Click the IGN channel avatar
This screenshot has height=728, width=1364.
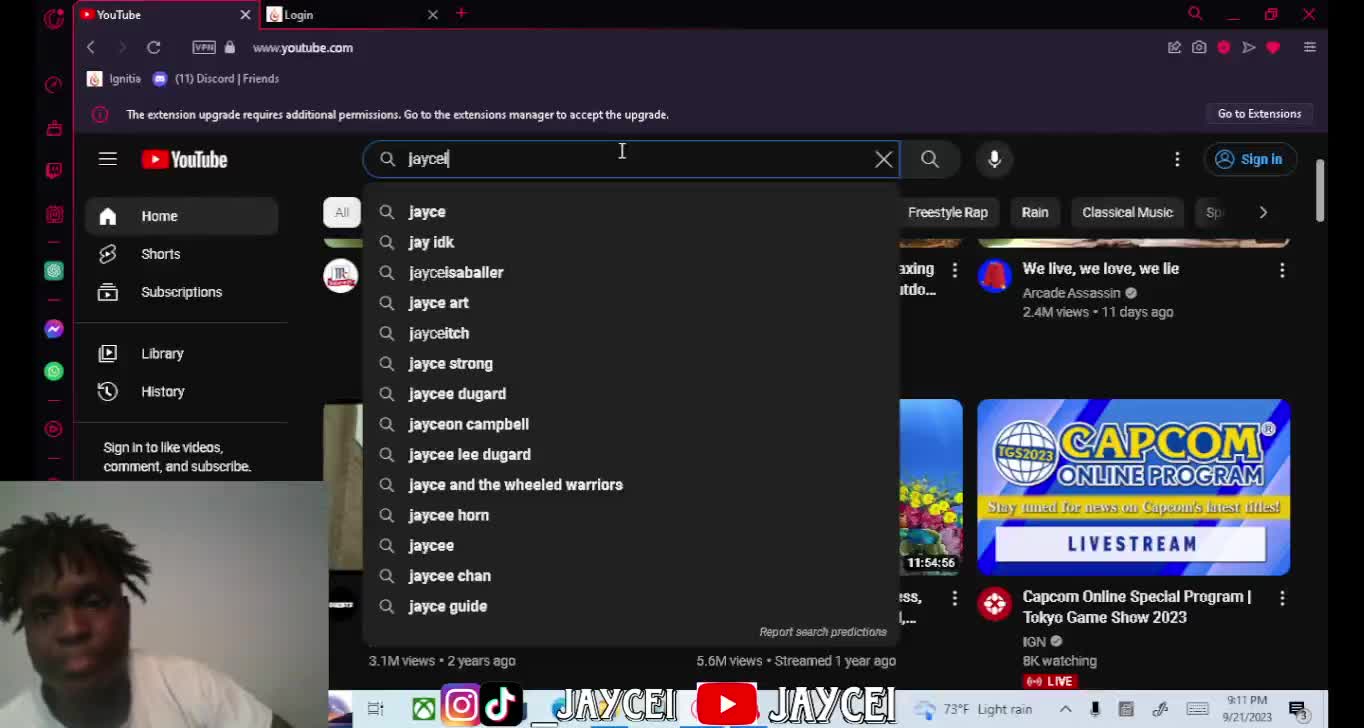pos(995,604)
